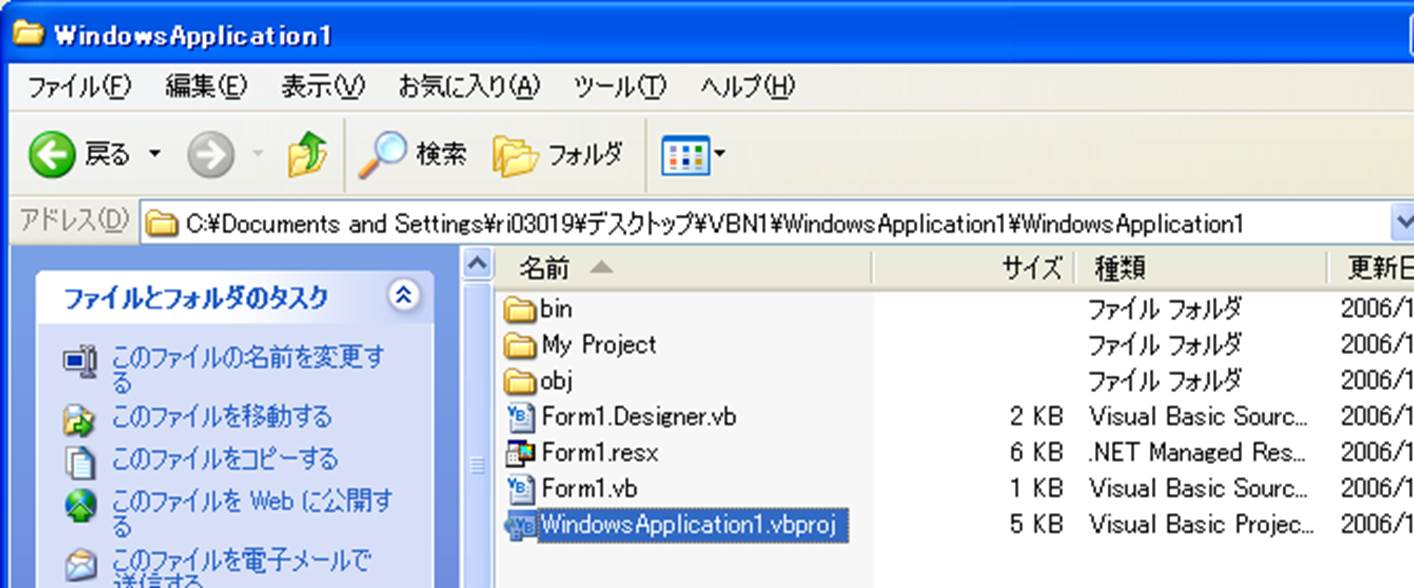The height and width of the screenshot is (588, 1414).
Task: Sort files by 名前 column header
Action: [545, 268]
